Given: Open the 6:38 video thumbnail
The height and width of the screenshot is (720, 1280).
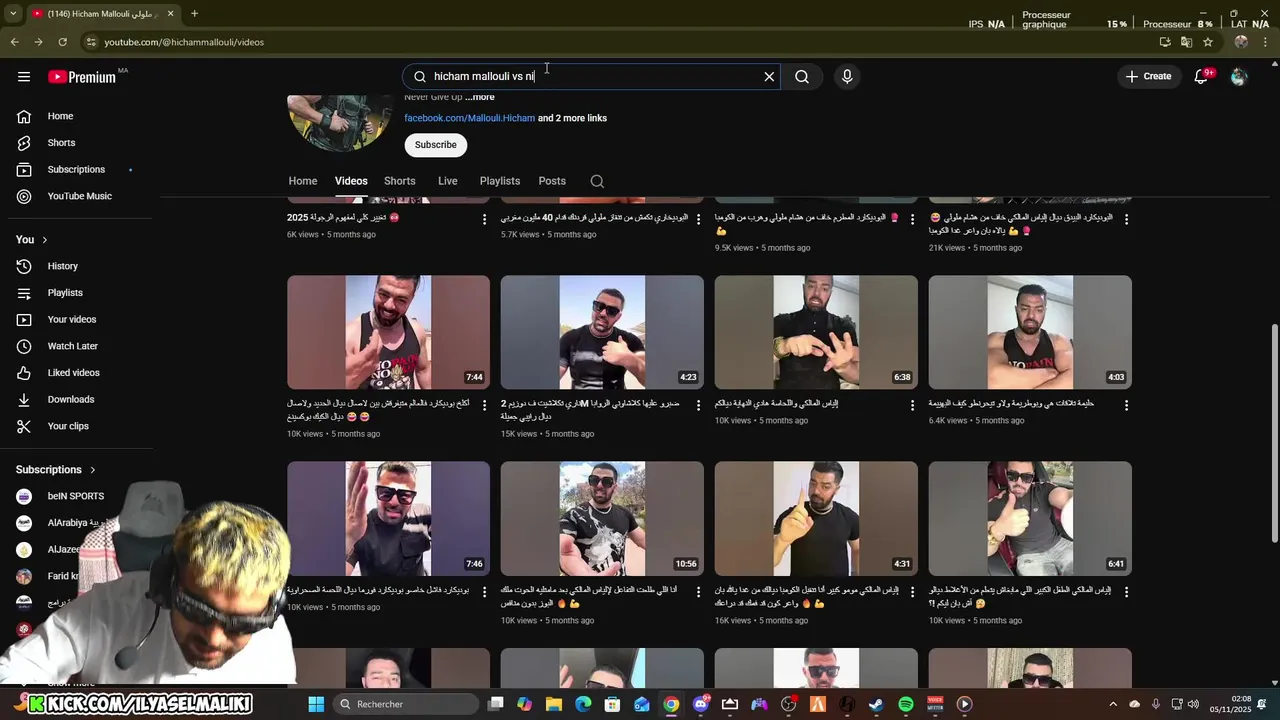Looking at the screenshot, I should pyautogui.click(x=816, y=332).
